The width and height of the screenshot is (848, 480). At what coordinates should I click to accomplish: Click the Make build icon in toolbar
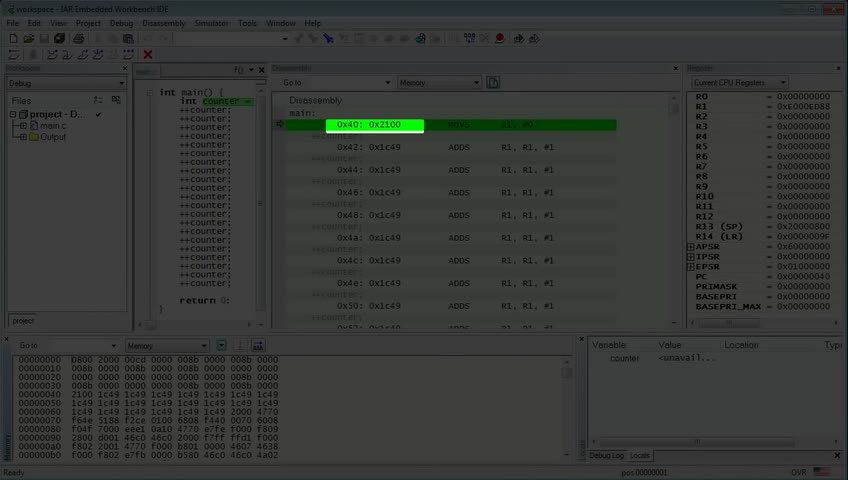tap(420, 38)
